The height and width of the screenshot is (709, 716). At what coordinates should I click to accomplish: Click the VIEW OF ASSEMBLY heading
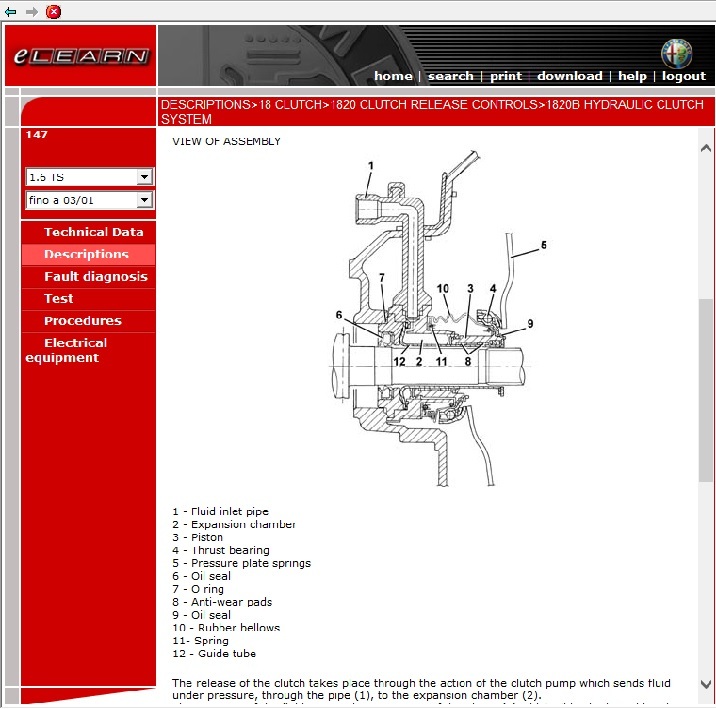coord(226,141)
